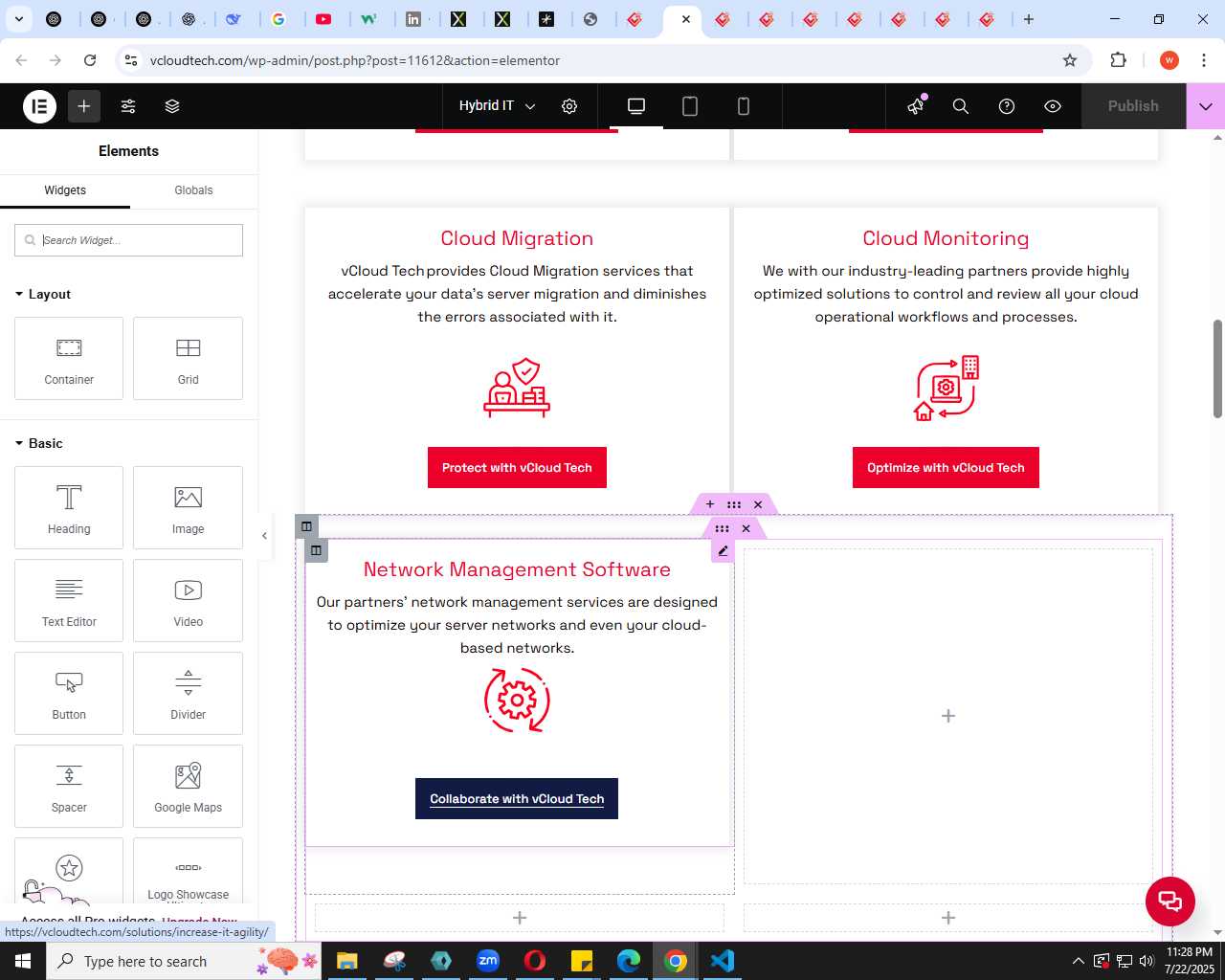The height and width of the screenshot is (980, 1225).
Task: Open a new browser tab
Action: click(x=1029, y=19)
